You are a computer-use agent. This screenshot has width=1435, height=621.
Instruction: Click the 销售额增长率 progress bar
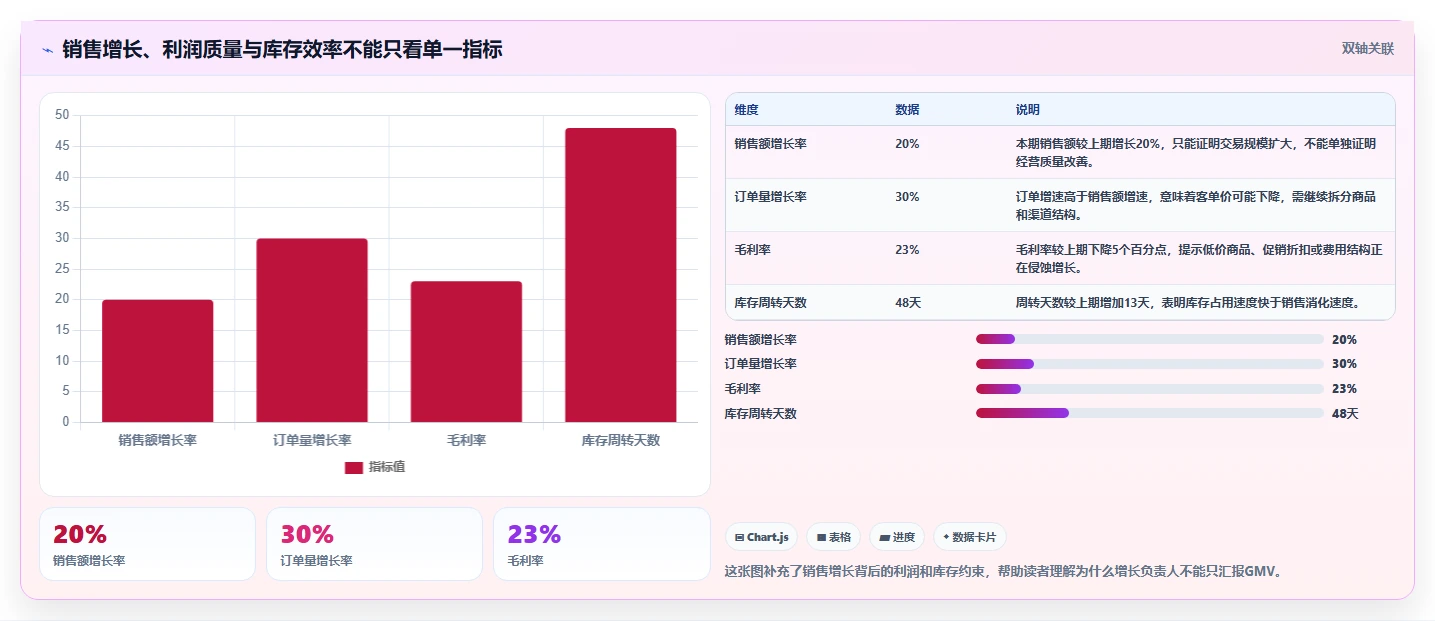point(1150,339)
